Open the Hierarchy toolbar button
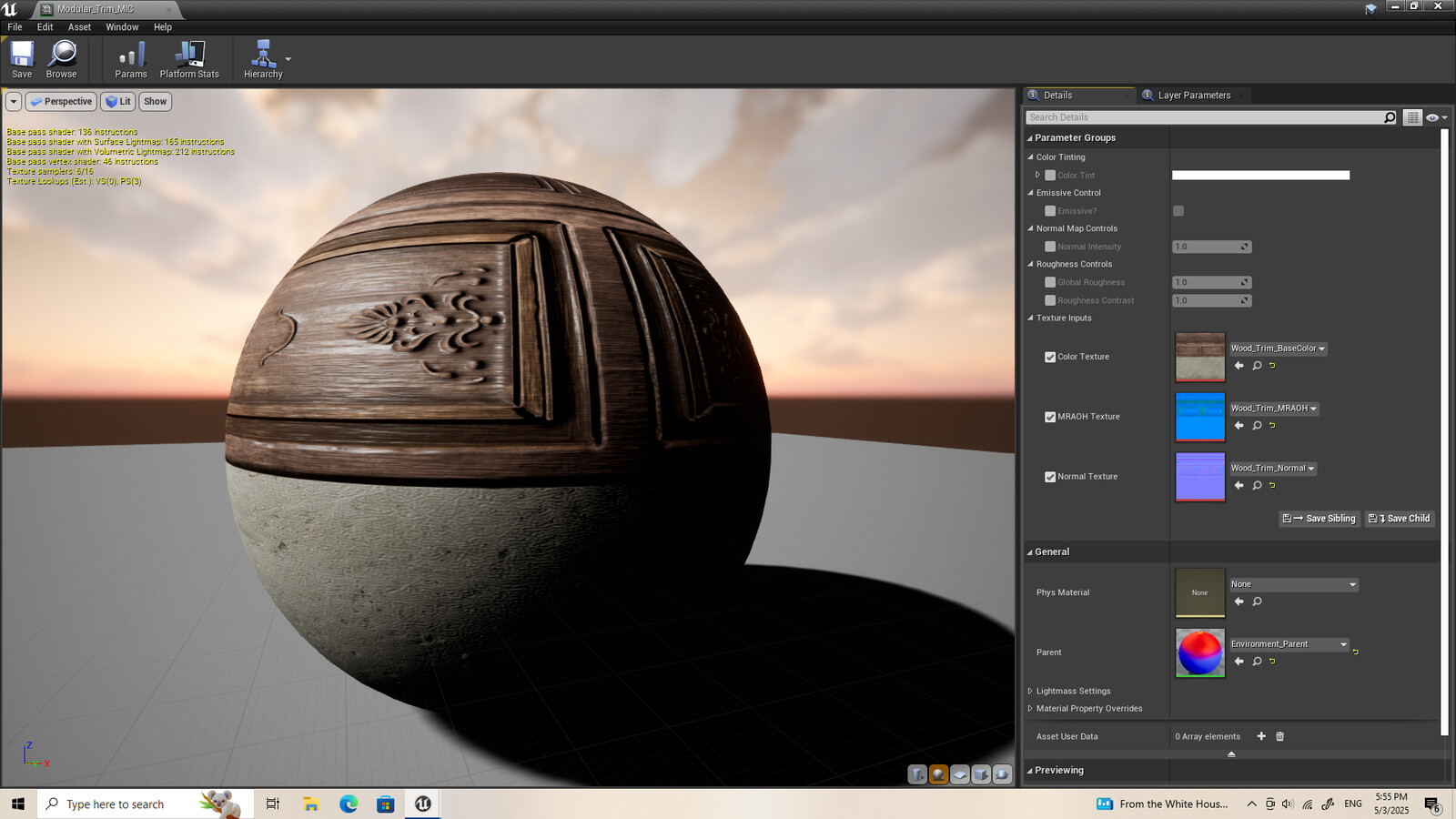 [x=263, y=60]
